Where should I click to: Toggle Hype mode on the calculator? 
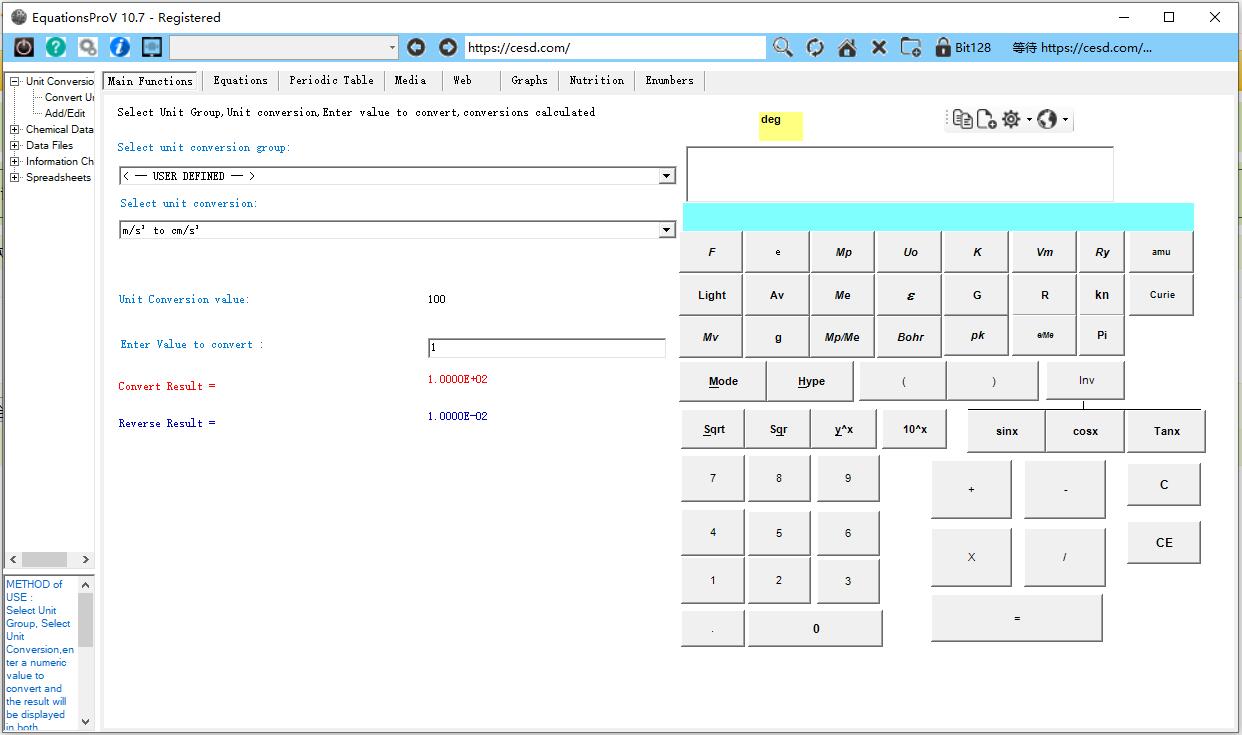(x=810, y=381)
